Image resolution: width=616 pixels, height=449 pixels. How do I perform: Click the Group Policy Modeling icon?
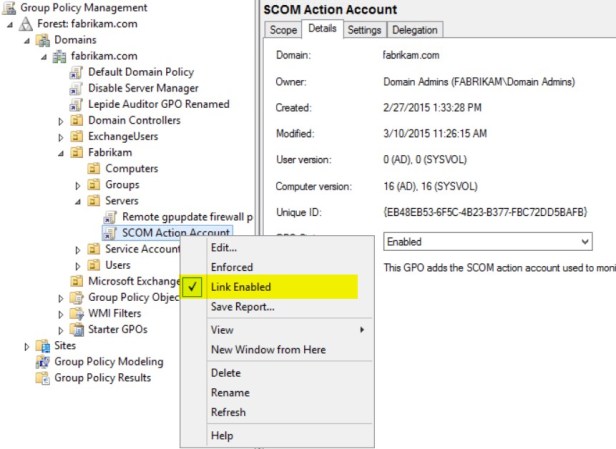pos(42,362)
